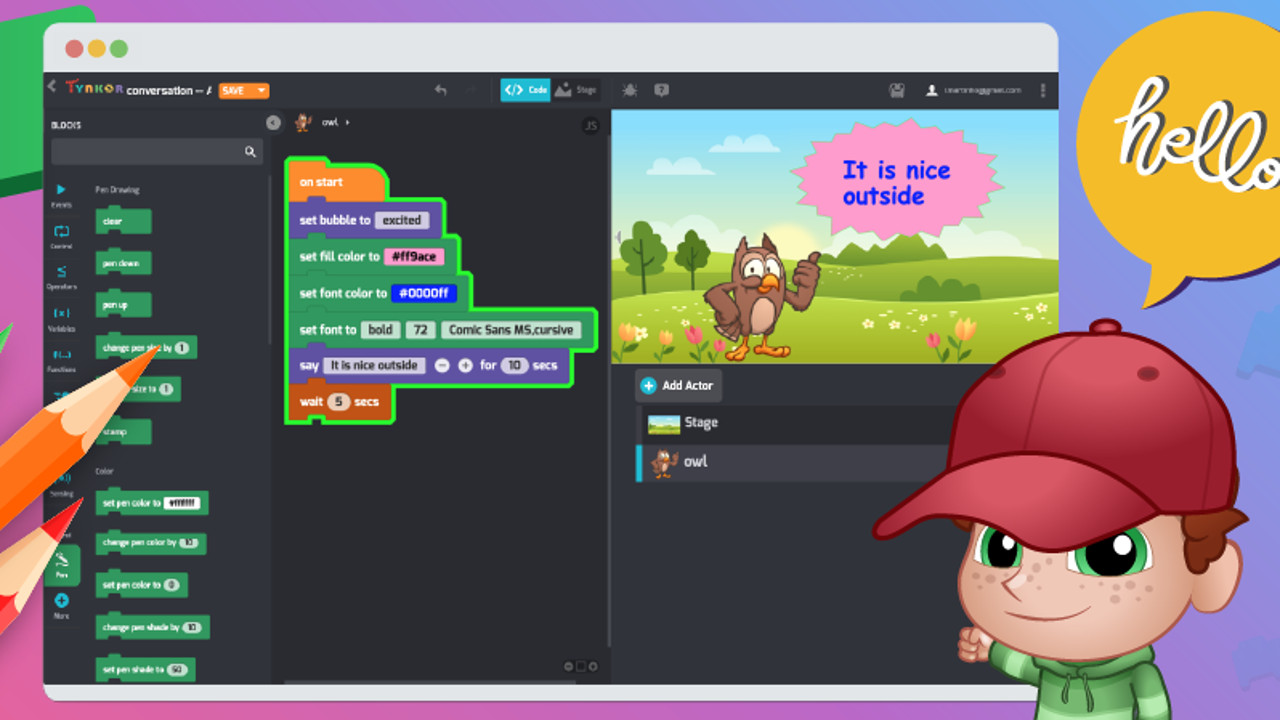Screen dimensions: 1280x720
Task: Switch to the Stage tab
Action: click(576, 90)
